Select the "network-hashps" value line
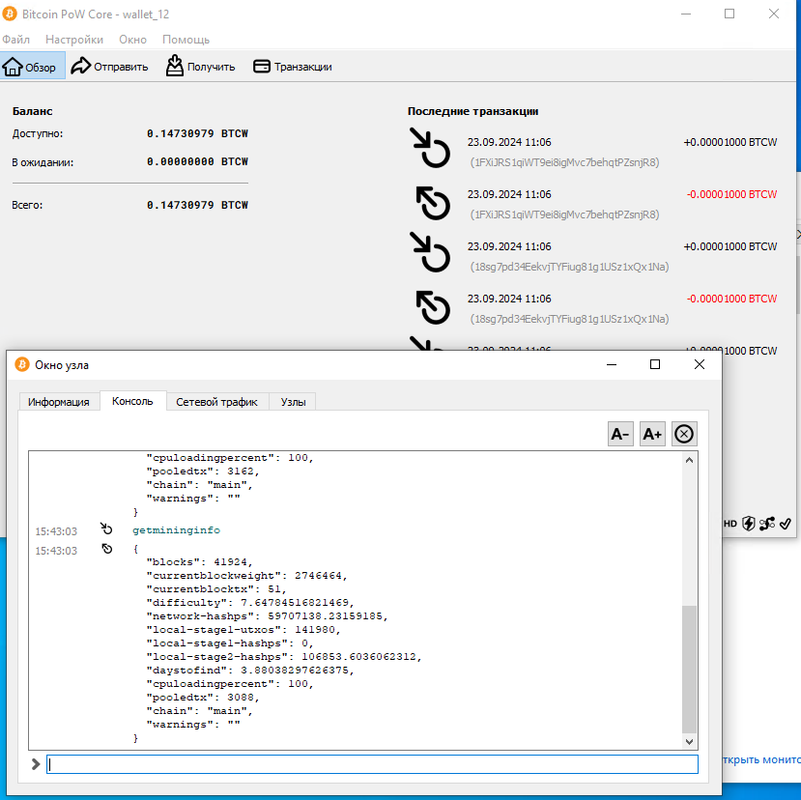Viewport: 801px width, 800px height. [x=267, y=616]
